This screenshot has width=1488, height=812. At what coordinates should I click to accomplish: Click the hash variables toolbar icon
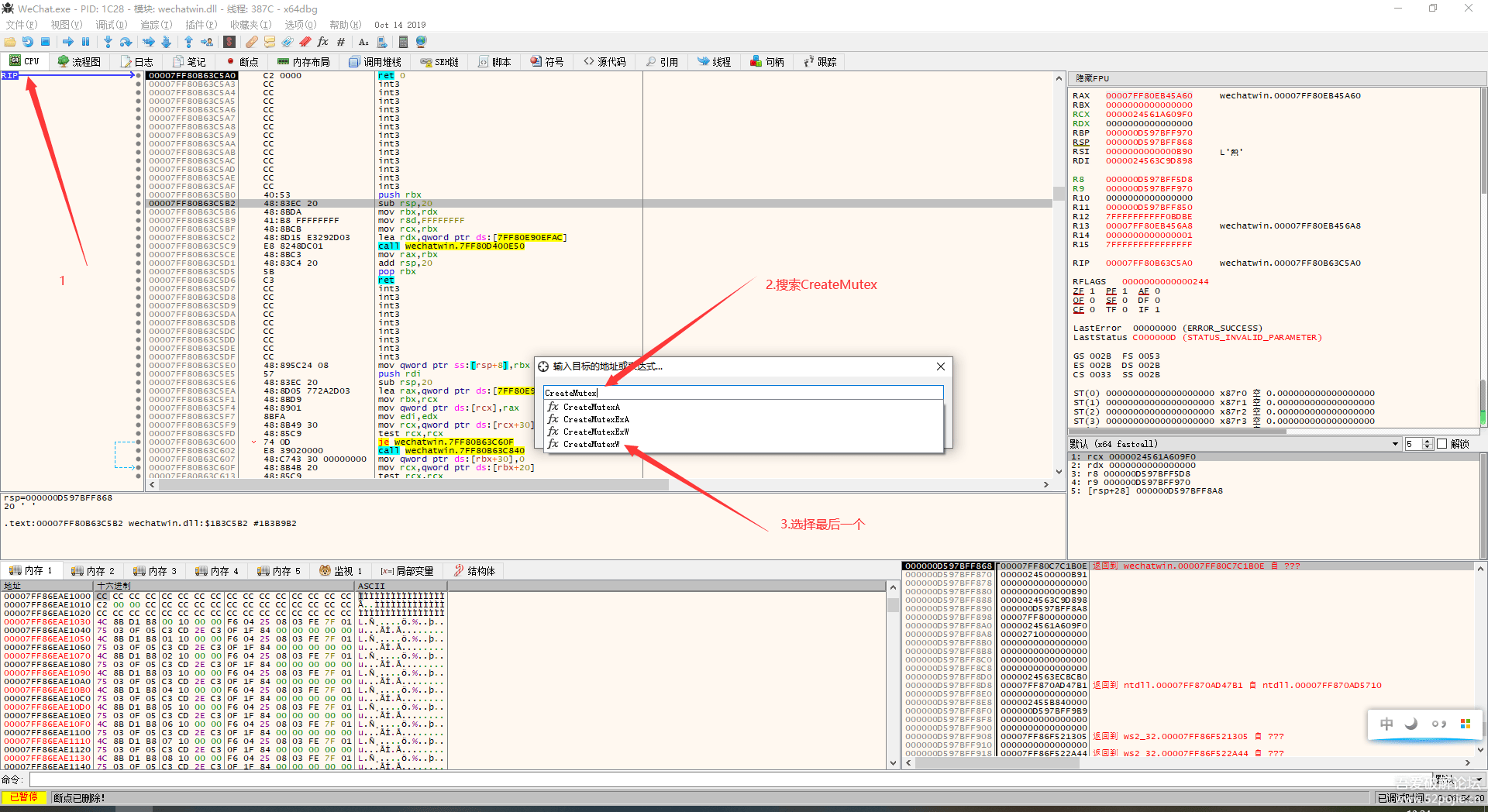(341, 42)
